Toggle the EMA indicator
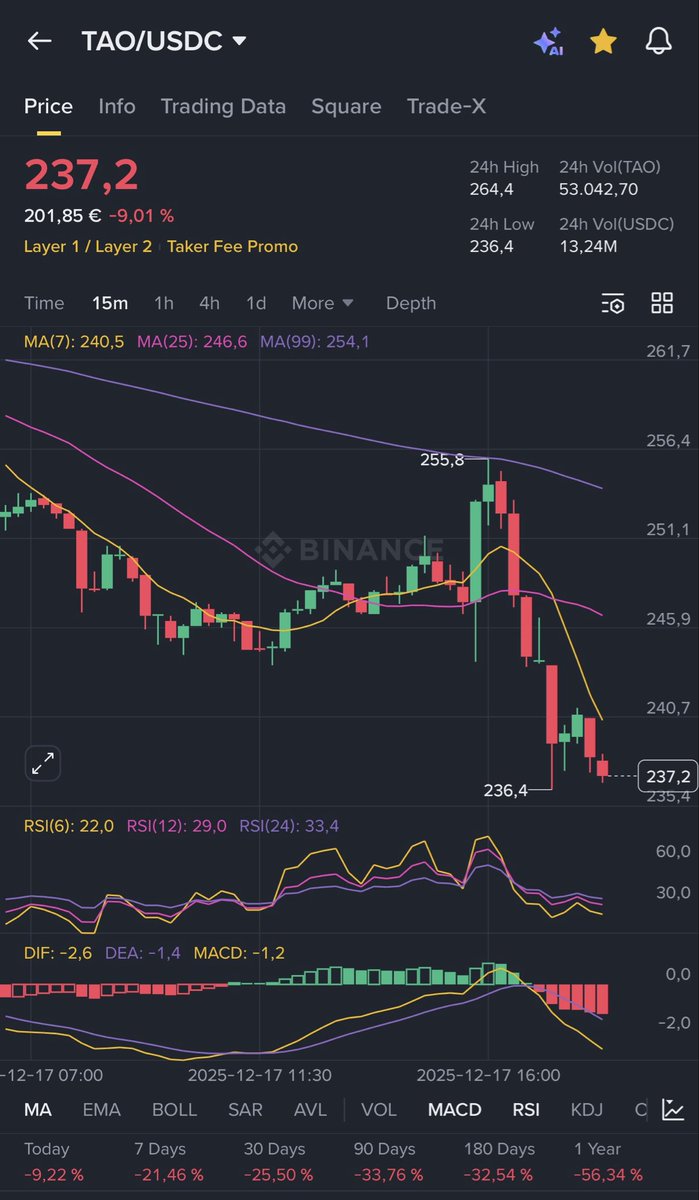Screen dimensions: 699x1200 point(101,1110)
